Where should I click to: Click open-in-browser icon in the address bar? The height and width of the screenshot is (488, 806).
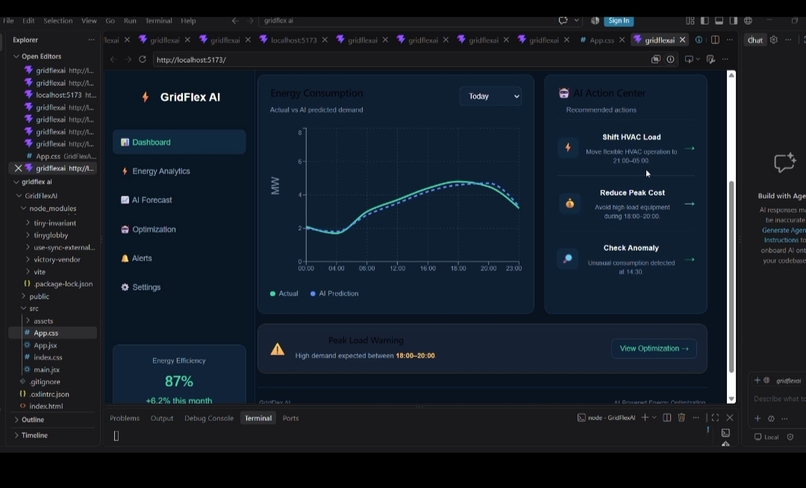(x=655, y=60)
